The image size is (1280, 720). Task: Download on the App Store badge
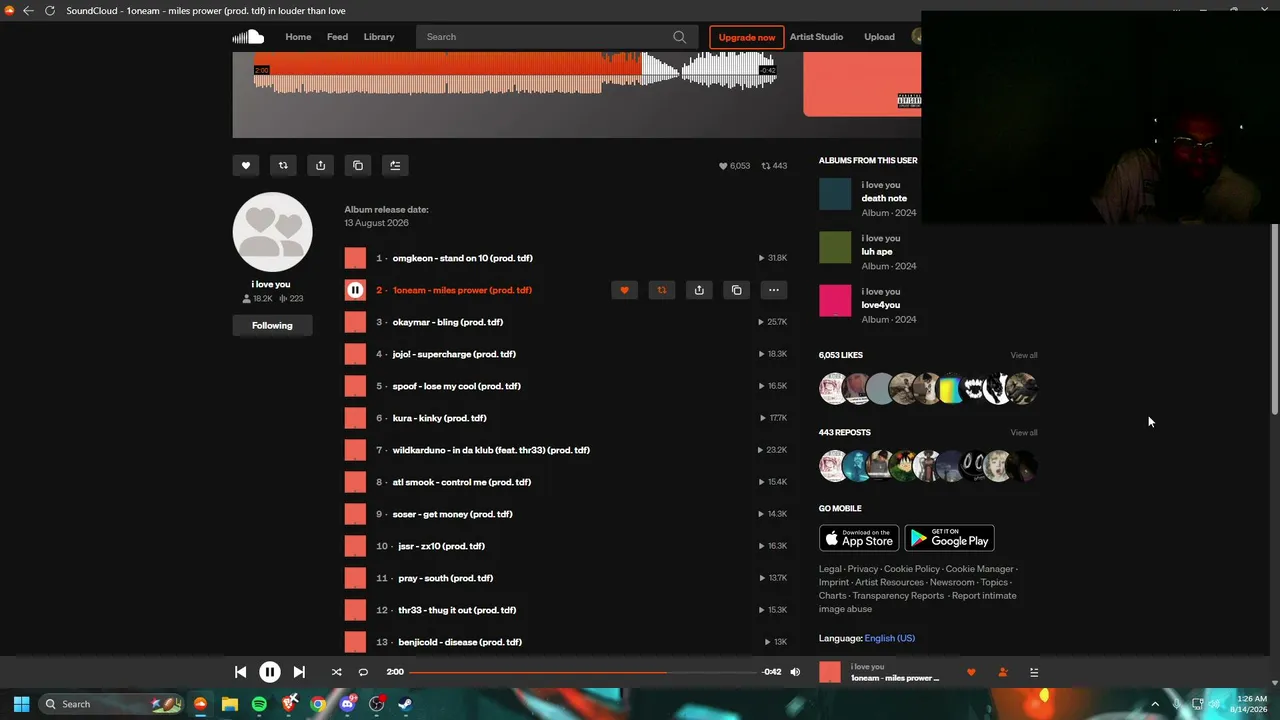point(859,538)
